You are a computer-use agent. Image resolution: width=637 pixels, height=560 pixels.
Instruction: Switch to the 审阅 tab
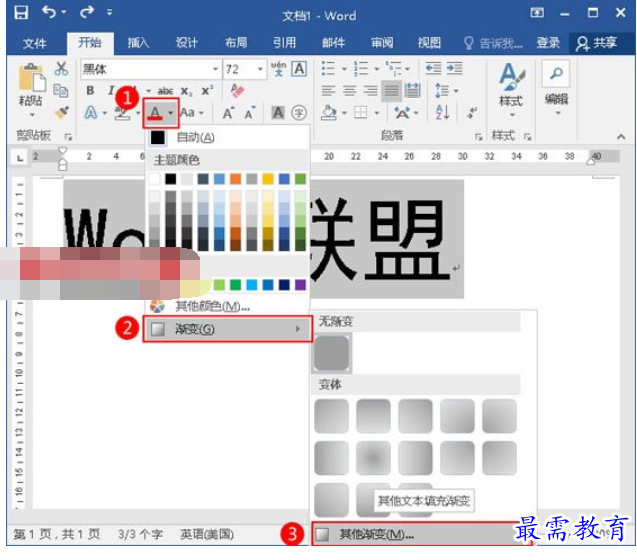382,43
